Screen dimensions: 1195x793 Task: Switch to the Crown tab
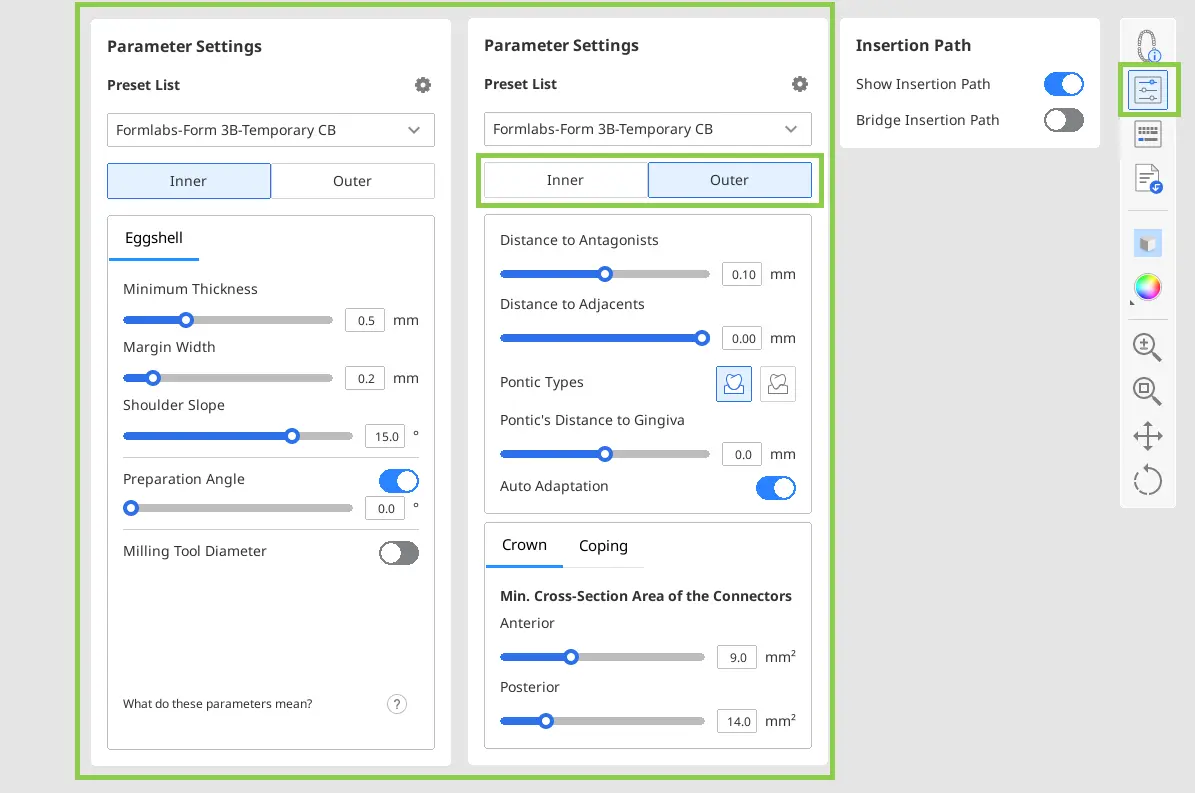point(524,545)
